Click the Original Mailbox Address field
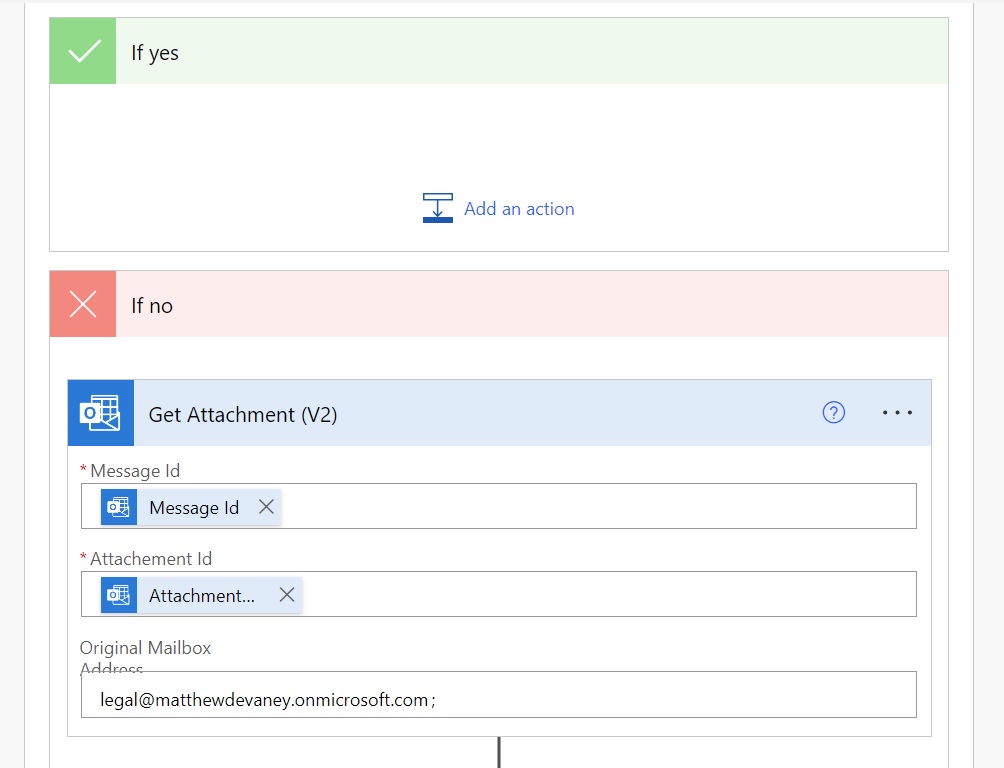This screenshot has height=768, width=1004. tap(499, 694)
